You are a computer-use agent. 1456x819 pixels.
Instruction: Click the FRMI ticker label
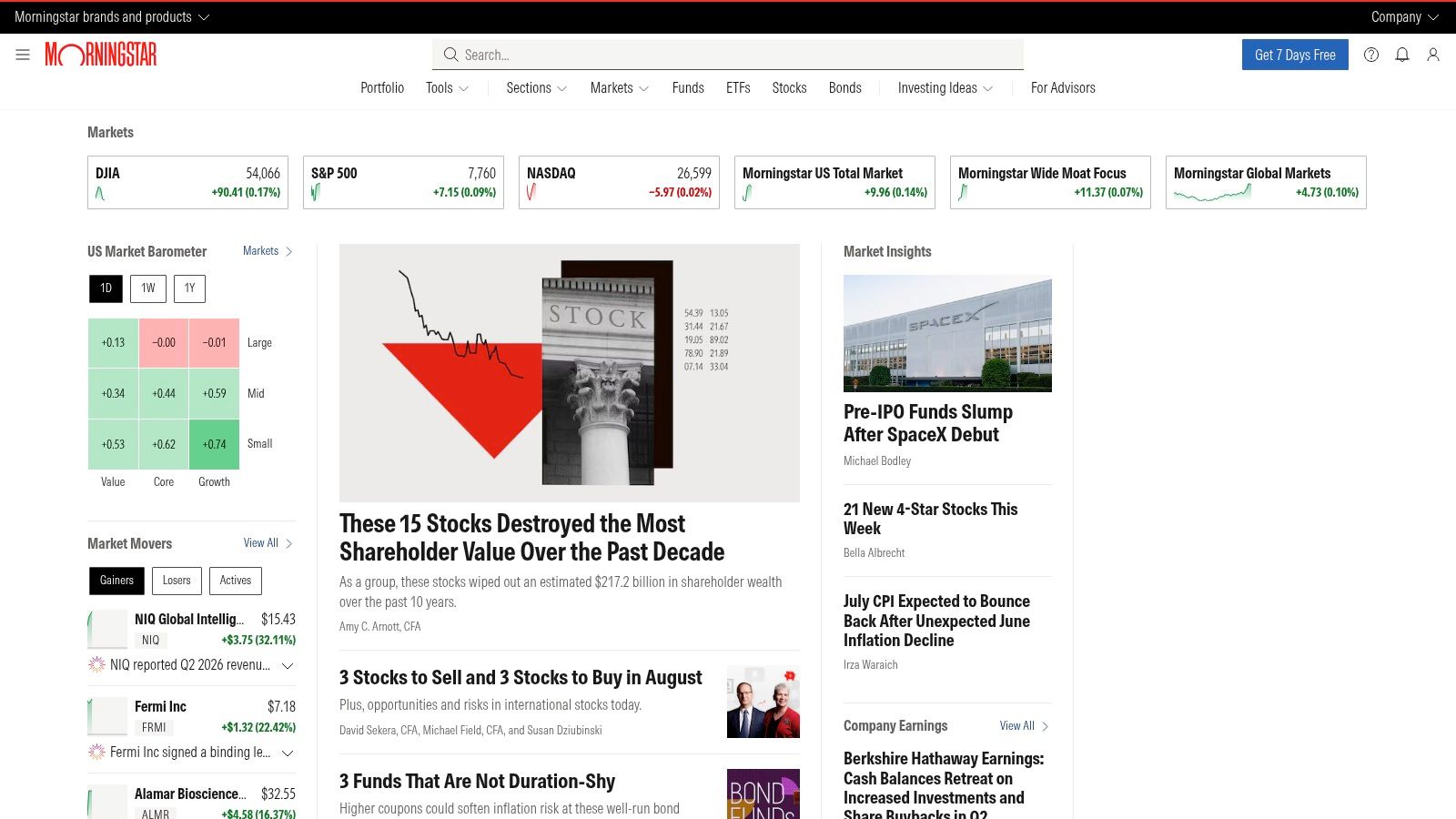[154, 728]
